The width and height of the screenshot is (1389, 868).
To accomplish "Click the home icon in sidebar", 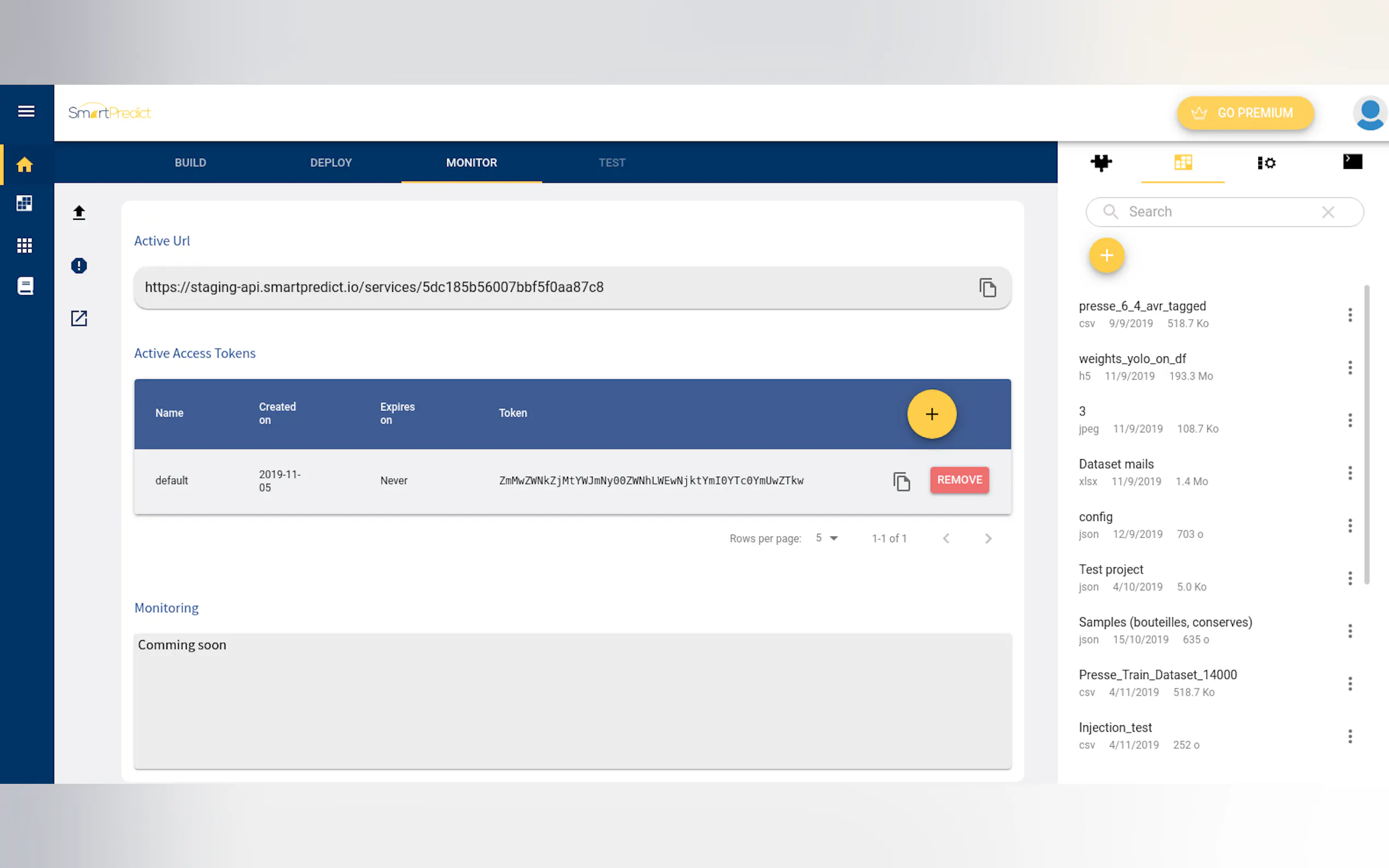I will pos(24,165).
